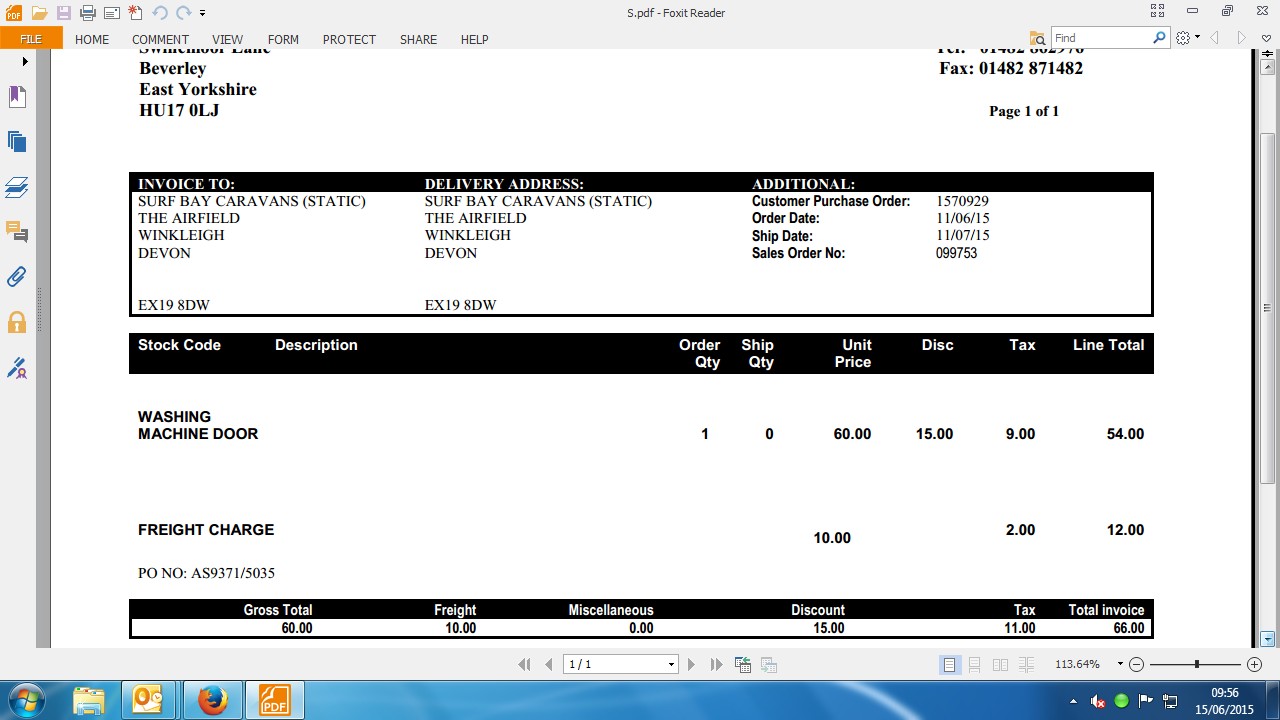Open the Security lock panel

coord(17,322)
